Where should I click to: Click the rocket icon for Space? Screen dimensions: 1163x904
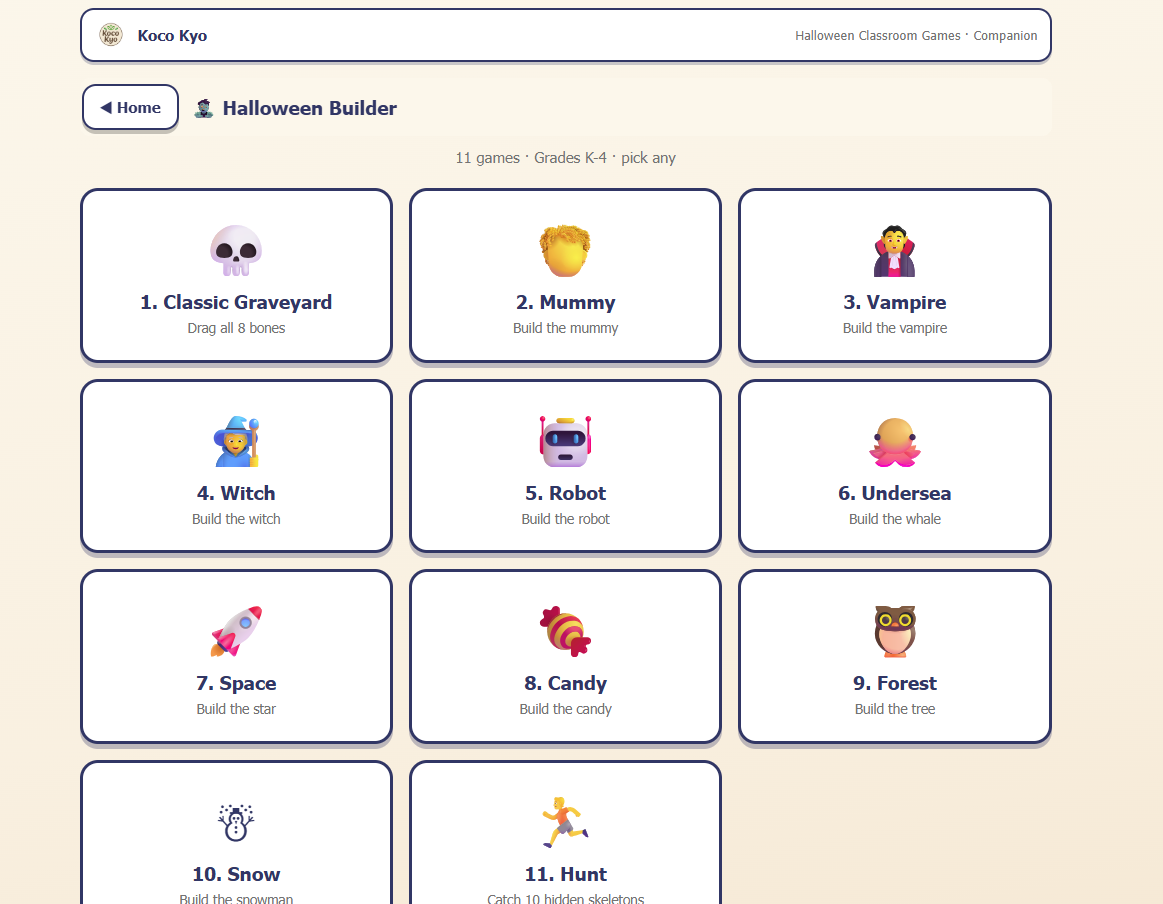(236, 631)
